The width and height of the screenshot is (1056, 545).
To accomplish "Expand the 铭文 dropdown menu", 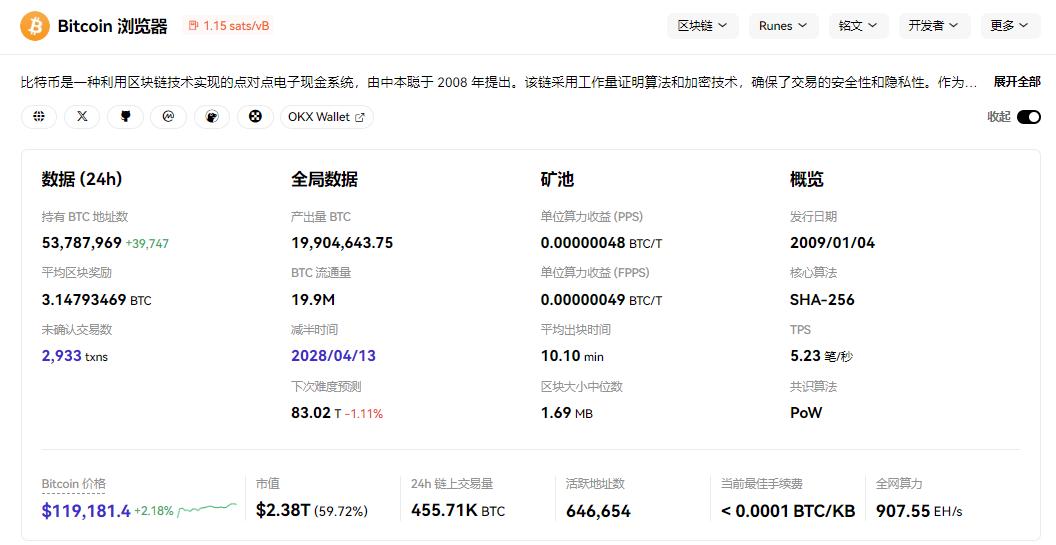I will coord(858,26).
